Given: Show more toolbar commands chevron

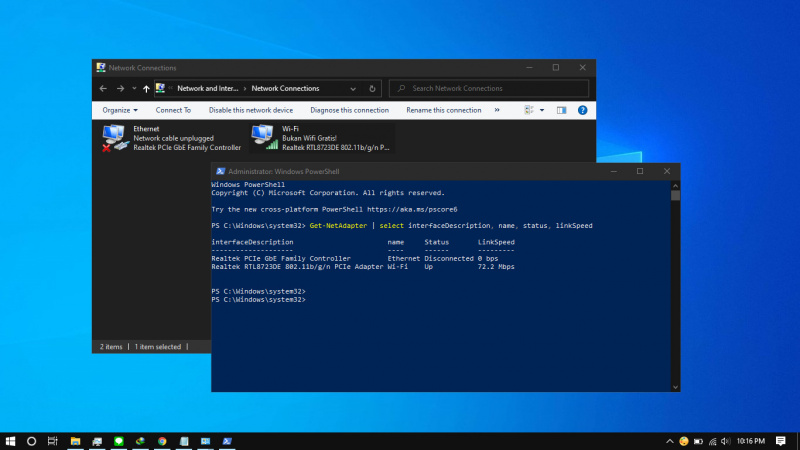Looking at the screenshot, I should (497, 110).
